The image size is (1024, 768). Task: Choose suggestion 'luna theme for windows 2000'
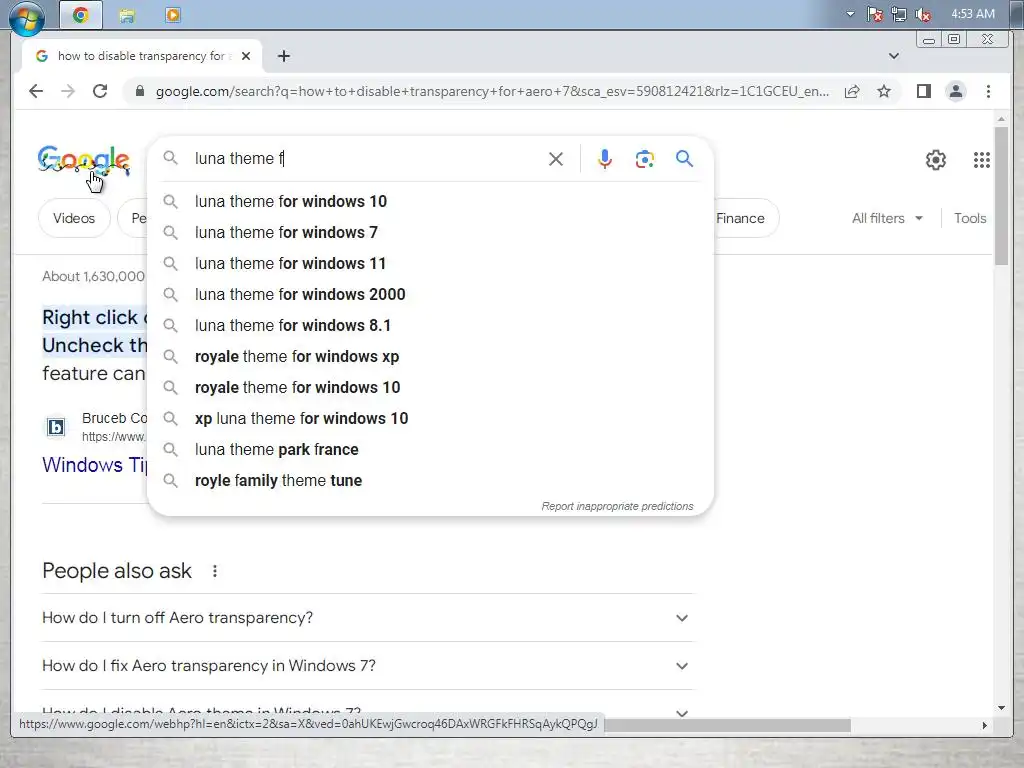coord(430,295)
